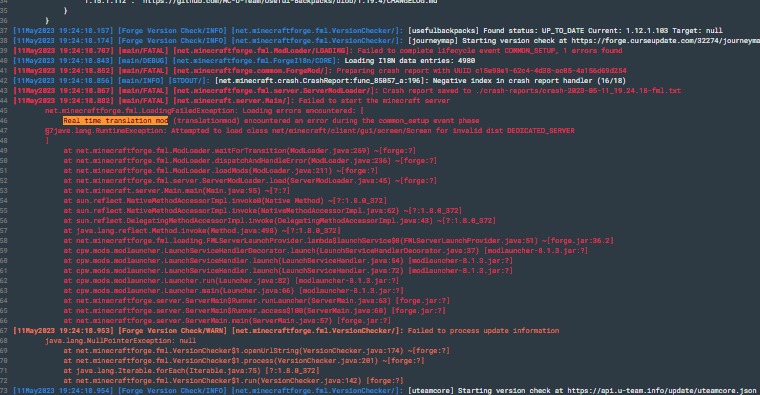The image size is (760, 395).
Task: Click '[usefulbackpacks] Found status: UP_TO_DATE' text
Action: (x=489, y=31)
